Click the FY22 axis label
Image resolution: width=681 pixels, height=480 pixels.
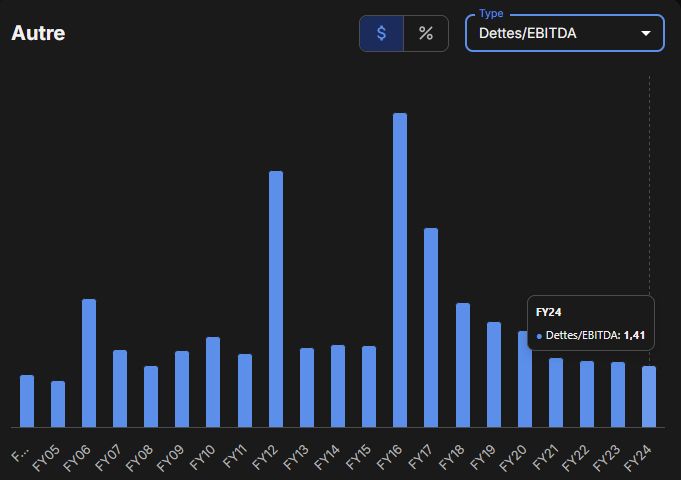click(575, 458)
